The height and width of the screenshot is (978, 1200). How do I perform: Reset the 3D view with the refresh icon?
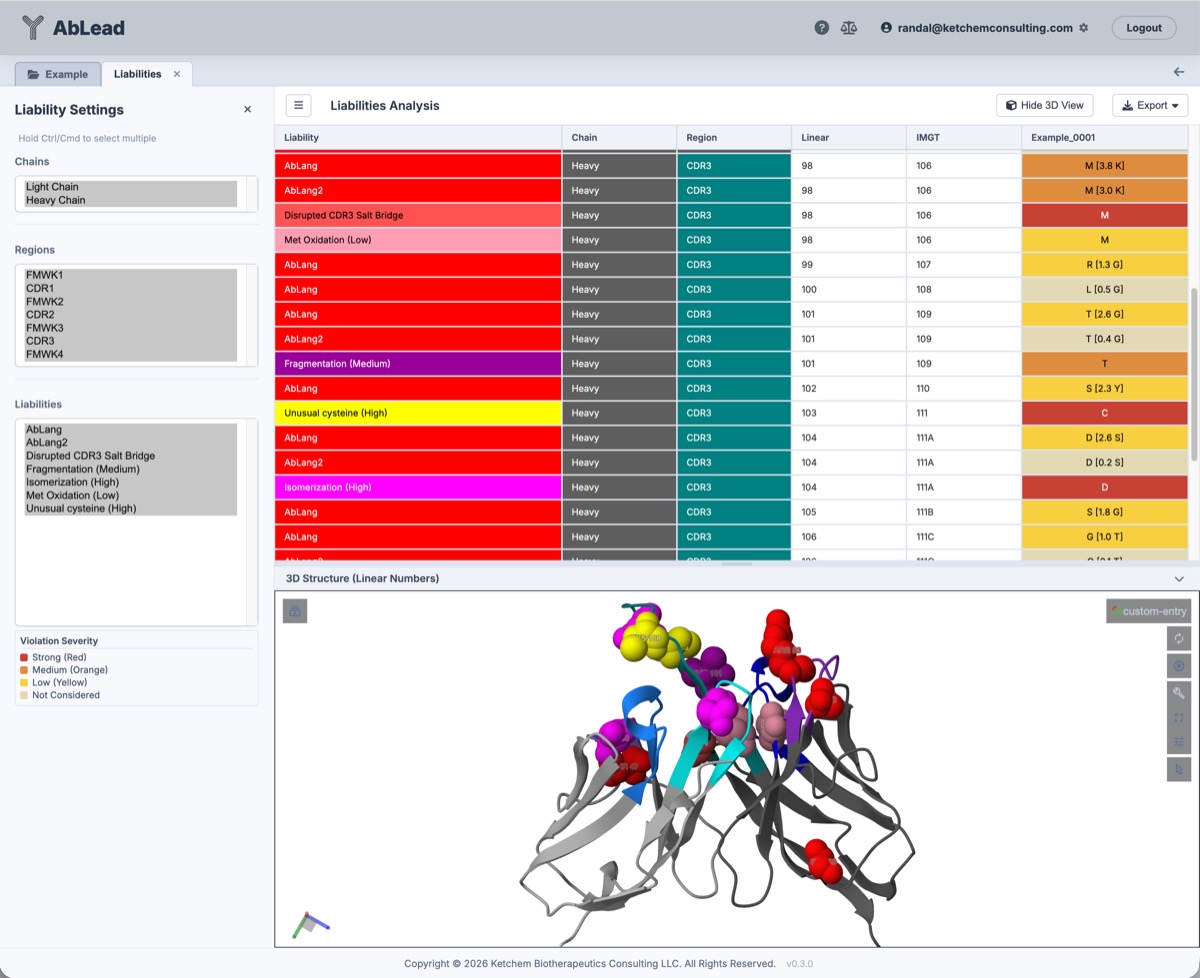[1179, 637]
